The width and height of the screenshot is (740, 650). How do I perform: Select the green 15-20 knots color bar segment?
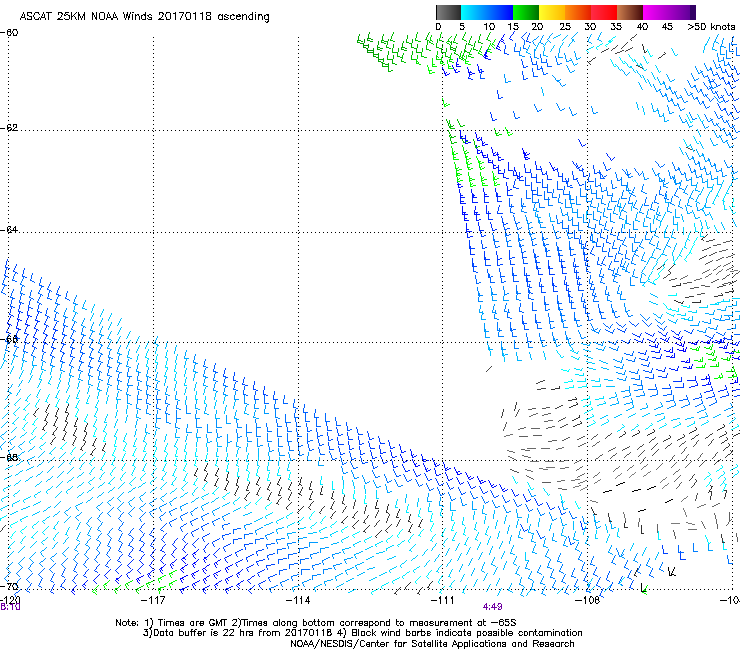click(x=526, y=12)
